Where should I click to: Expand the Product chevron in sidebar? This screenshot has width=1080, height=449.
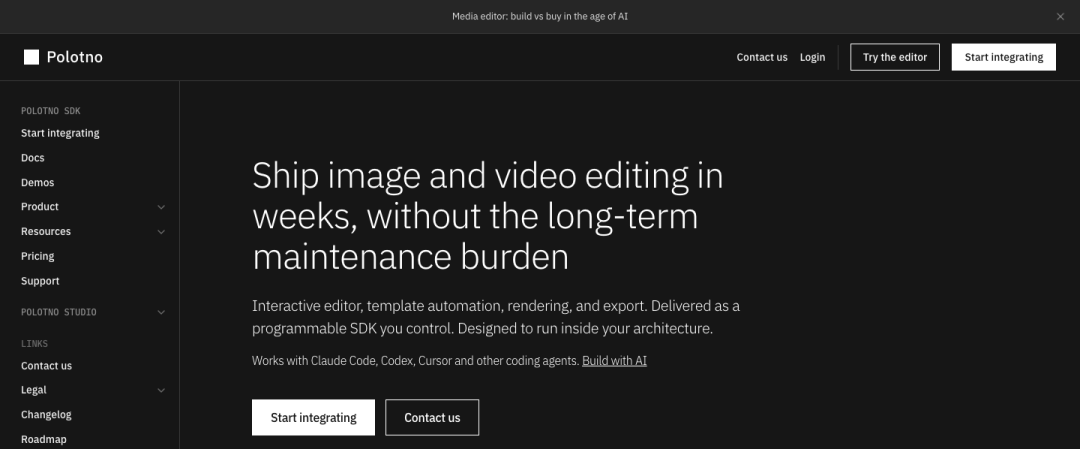click(x=161, y=207)
